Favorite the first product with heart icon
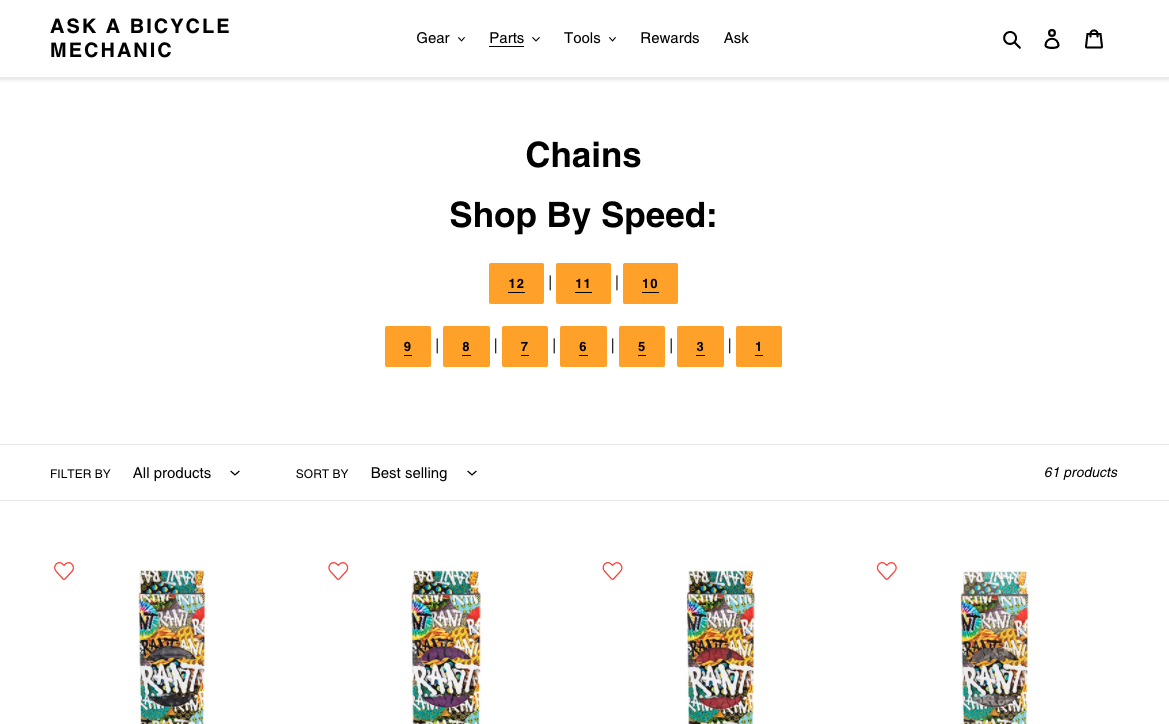The height and width of the screenshot is (724, 1169). coord(64,570)
